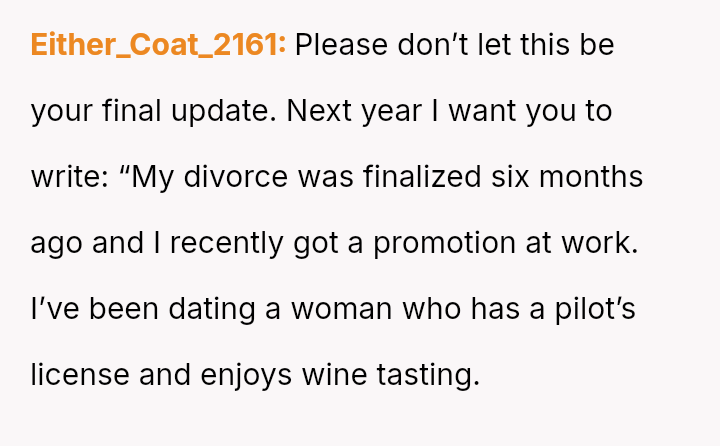
Task: Open the Either_Coat_2161 user profile link
Action: click(158, 45)
